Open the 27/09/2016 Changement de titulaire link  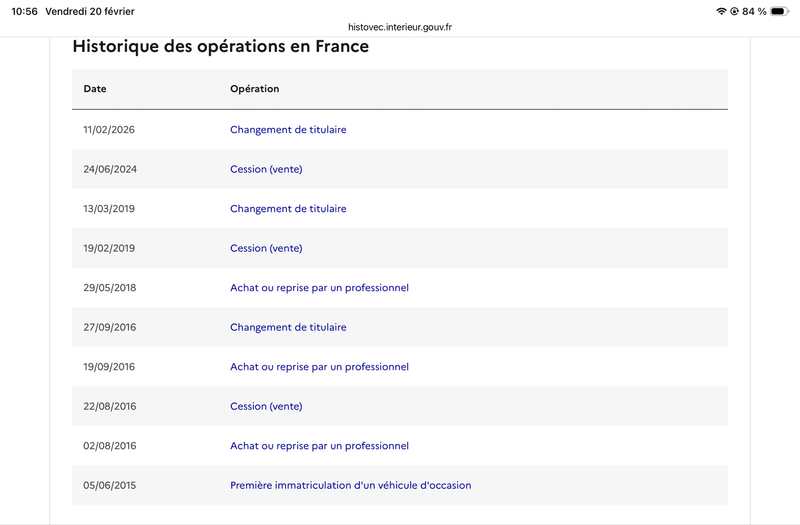pyautogui.click(x=288, y=327)
